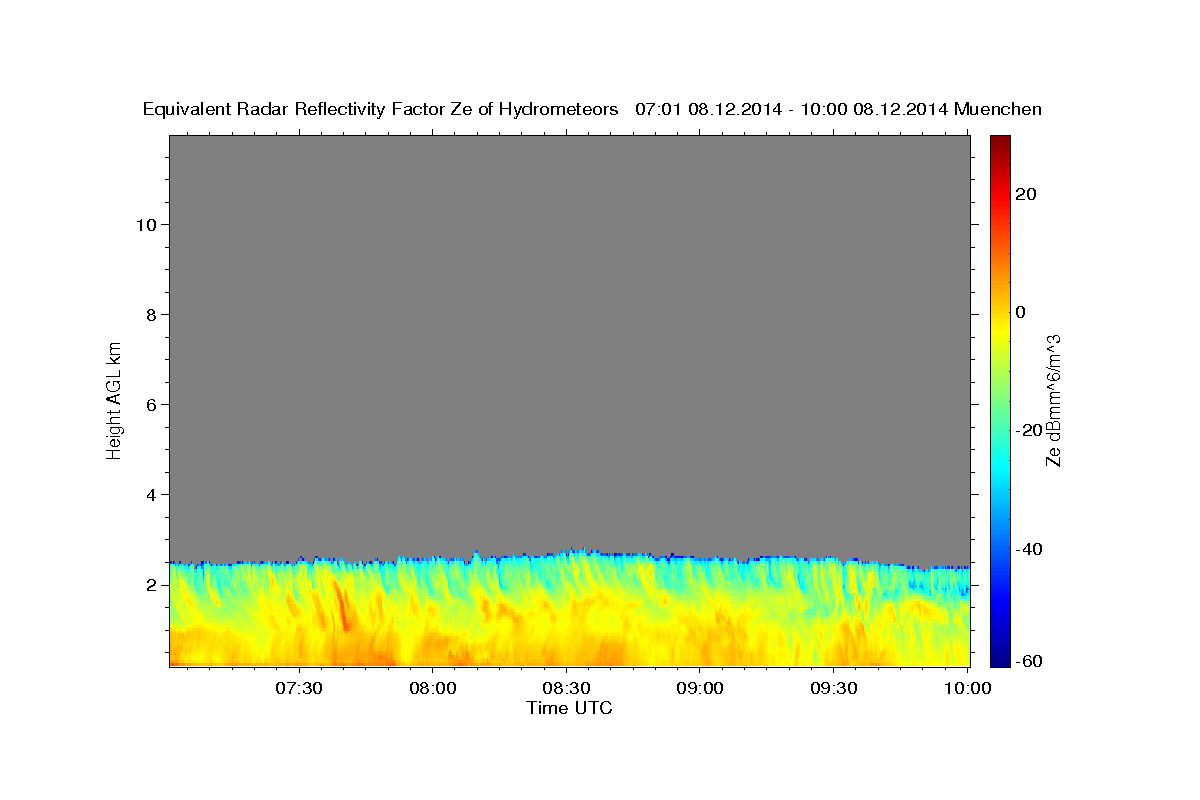
Task: Click the colorbar value label 0
Action: point(1020,312)
